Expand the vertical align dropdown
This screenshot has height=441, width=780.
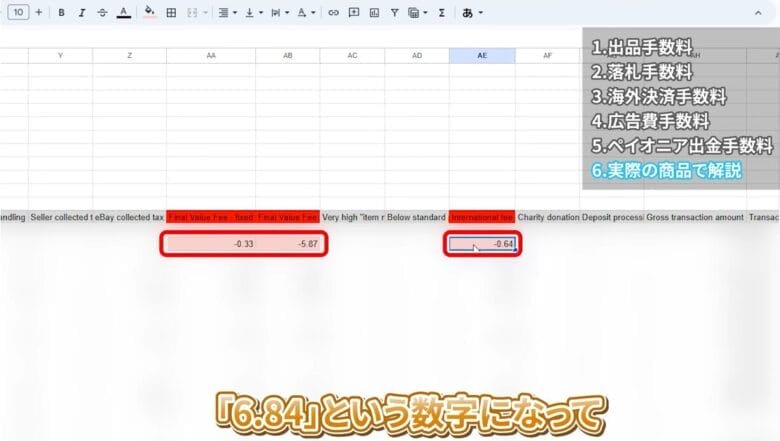point(253,13)
